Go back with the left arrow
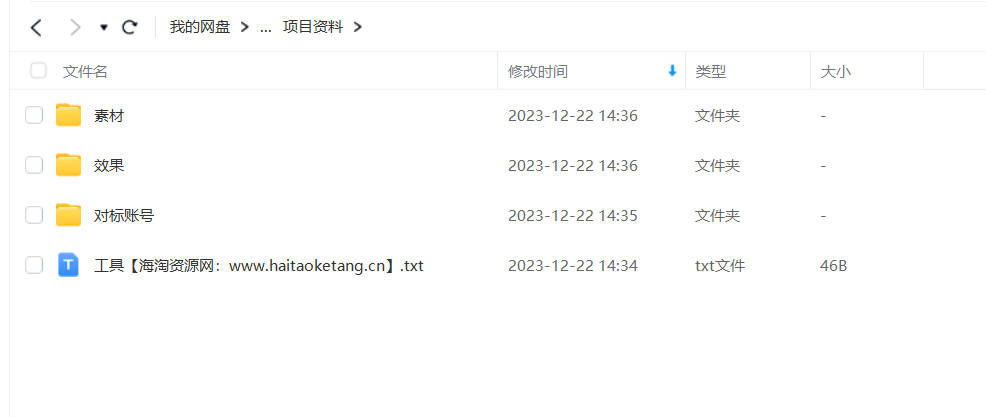Screen dimensions: 986x417 click(x=36, y=28)
